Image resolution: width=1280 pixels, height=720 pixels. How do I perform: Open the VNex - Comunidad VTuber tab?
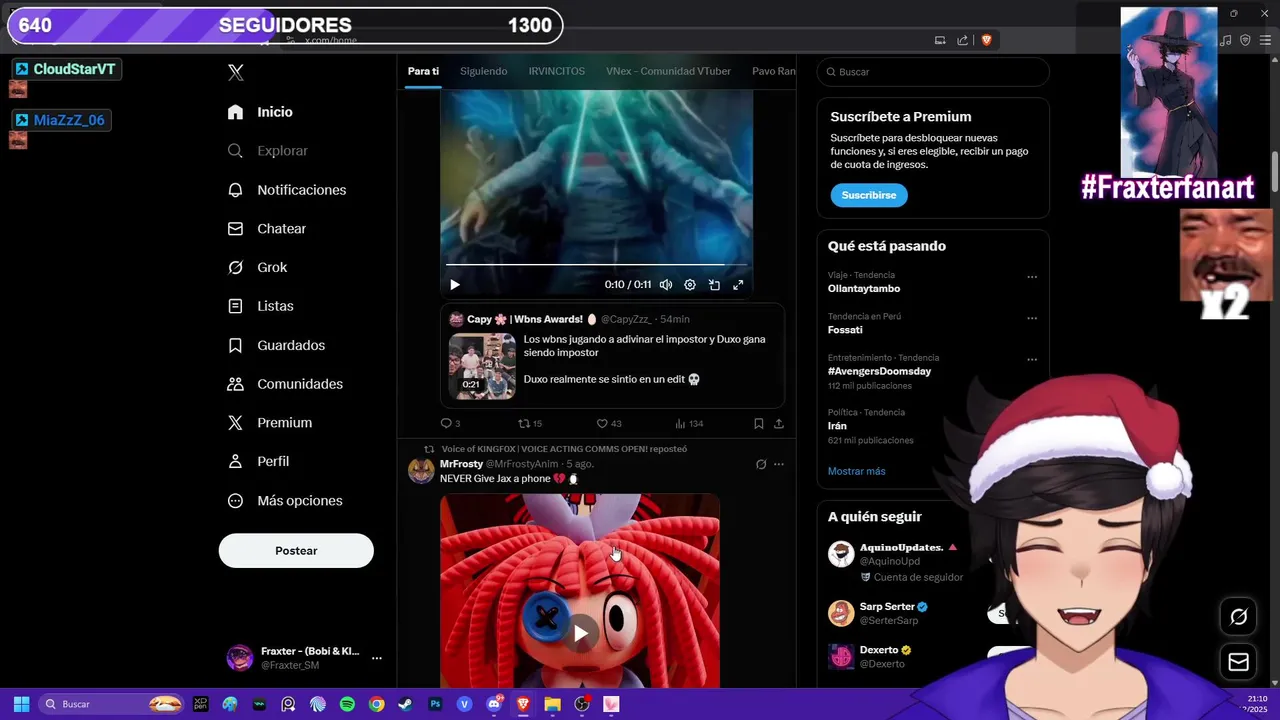[668, 71]
